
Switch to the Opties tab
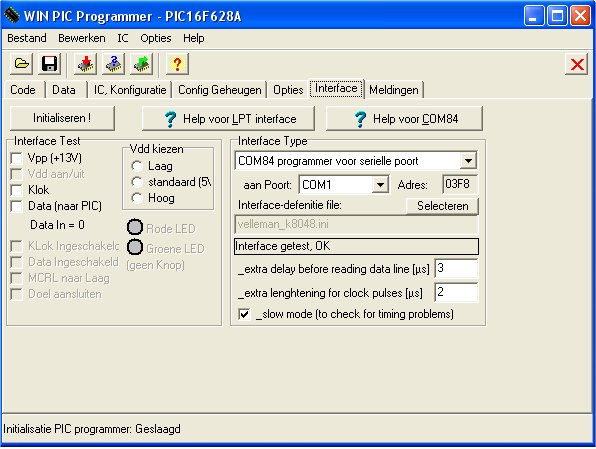tap(288, 90)
